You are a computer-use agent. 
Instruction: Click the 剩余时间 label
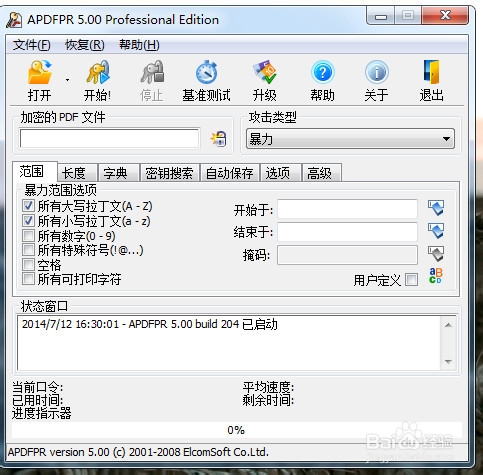click(268, 400)
